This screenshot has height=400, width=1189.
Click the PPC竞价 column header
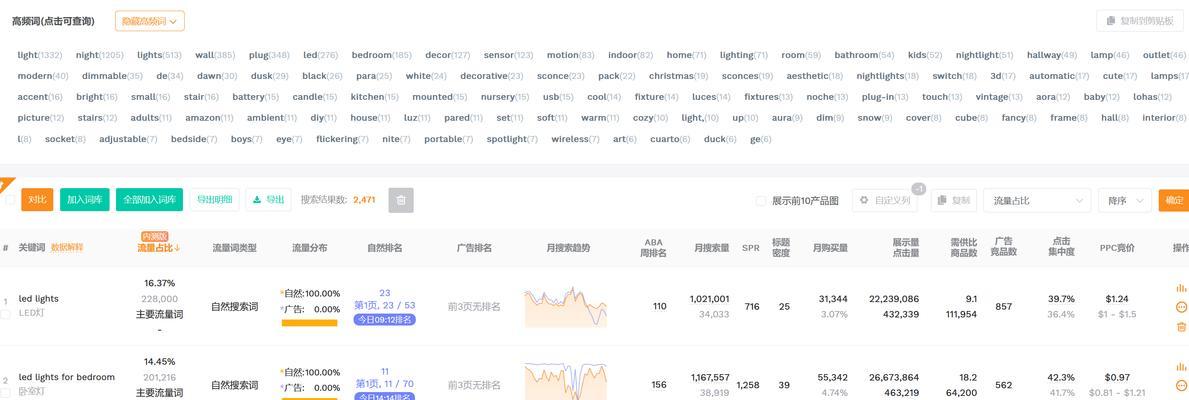[x=1117, y=248]
